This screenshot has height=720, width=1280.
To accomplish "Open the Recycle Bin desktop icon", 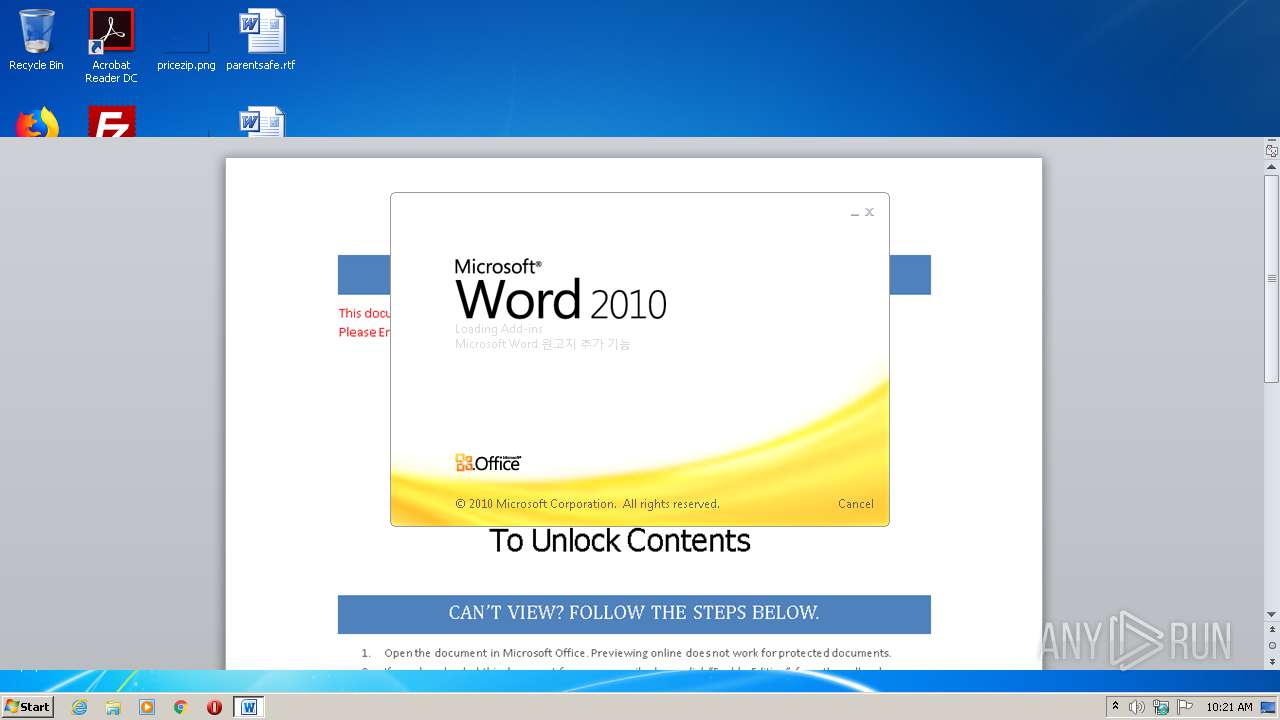I will click(x=36, y=40).
